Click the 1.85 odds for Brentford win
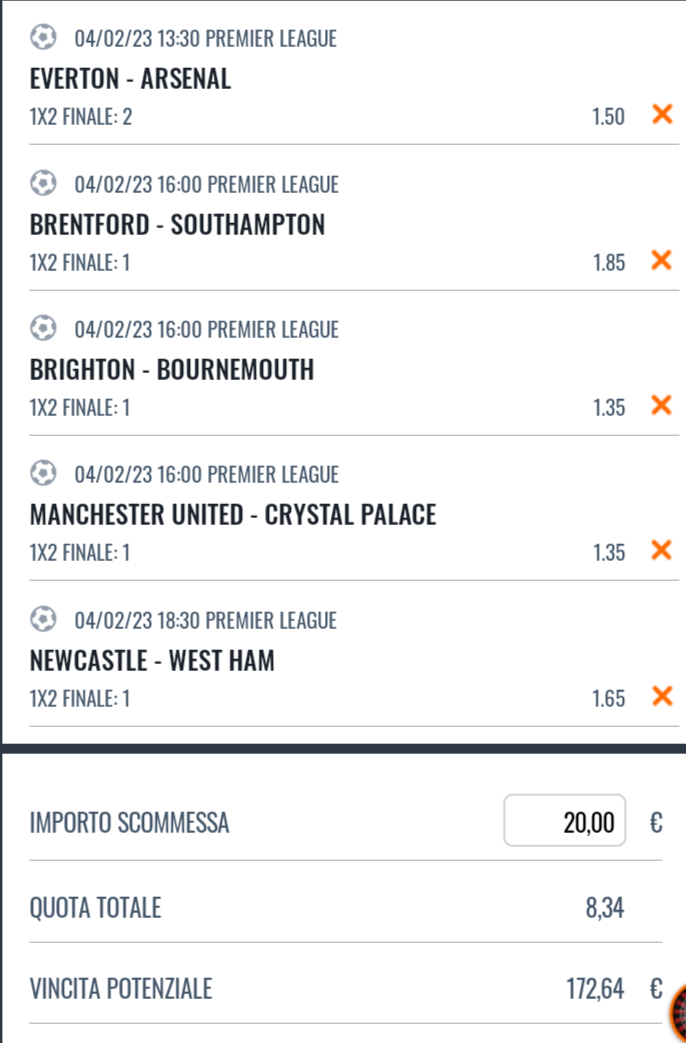Screen dimensions: 686x1043 (x=608, y=263)
